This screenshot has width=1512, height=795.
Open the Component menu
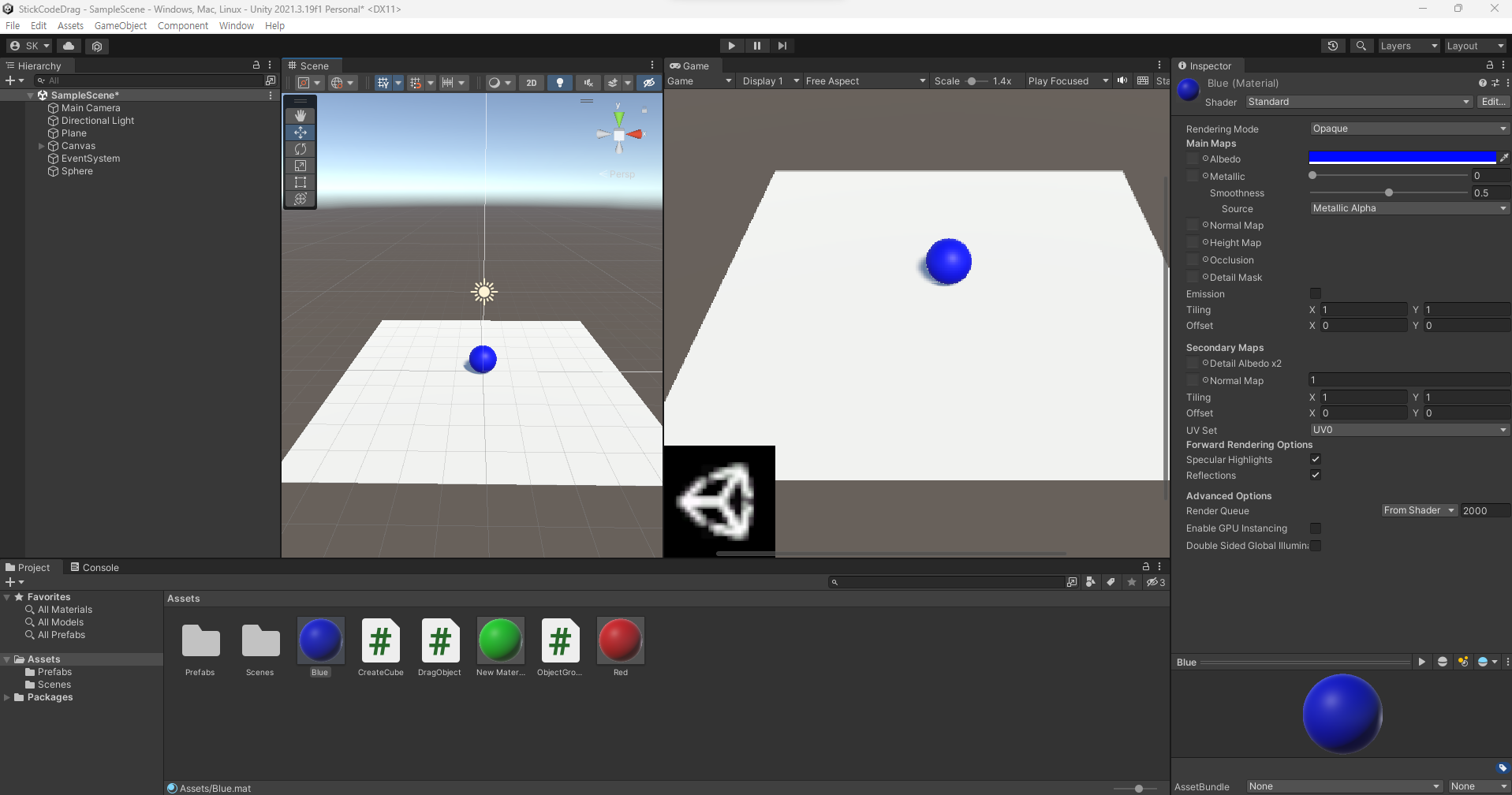click(183, 25)
